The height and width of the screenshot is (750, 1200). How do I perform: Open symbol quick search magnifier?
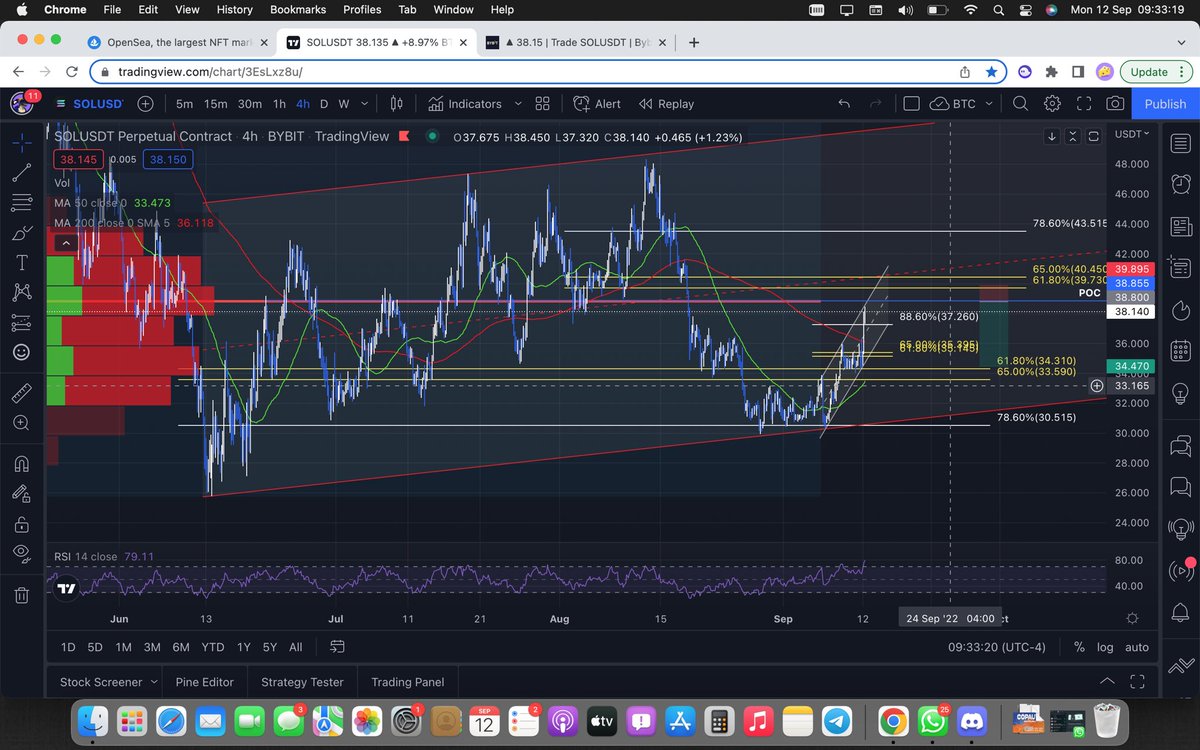1020,104
